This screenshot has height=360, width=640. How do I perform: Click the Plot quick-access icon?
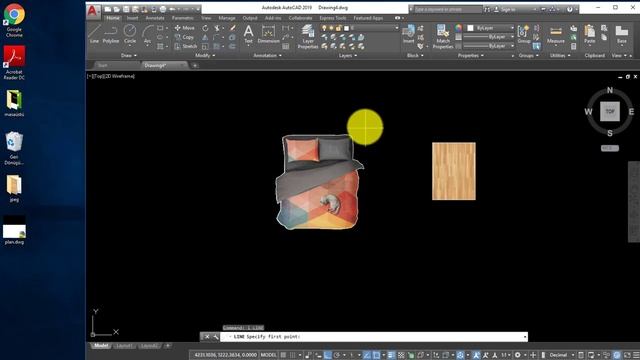163,9
